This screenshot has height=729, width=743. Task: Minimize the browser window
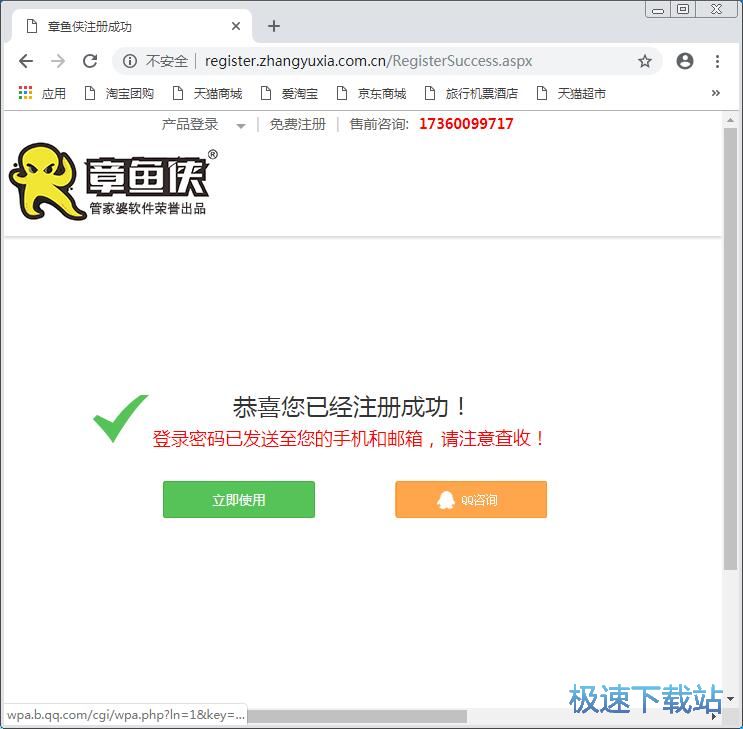(658, 9)
